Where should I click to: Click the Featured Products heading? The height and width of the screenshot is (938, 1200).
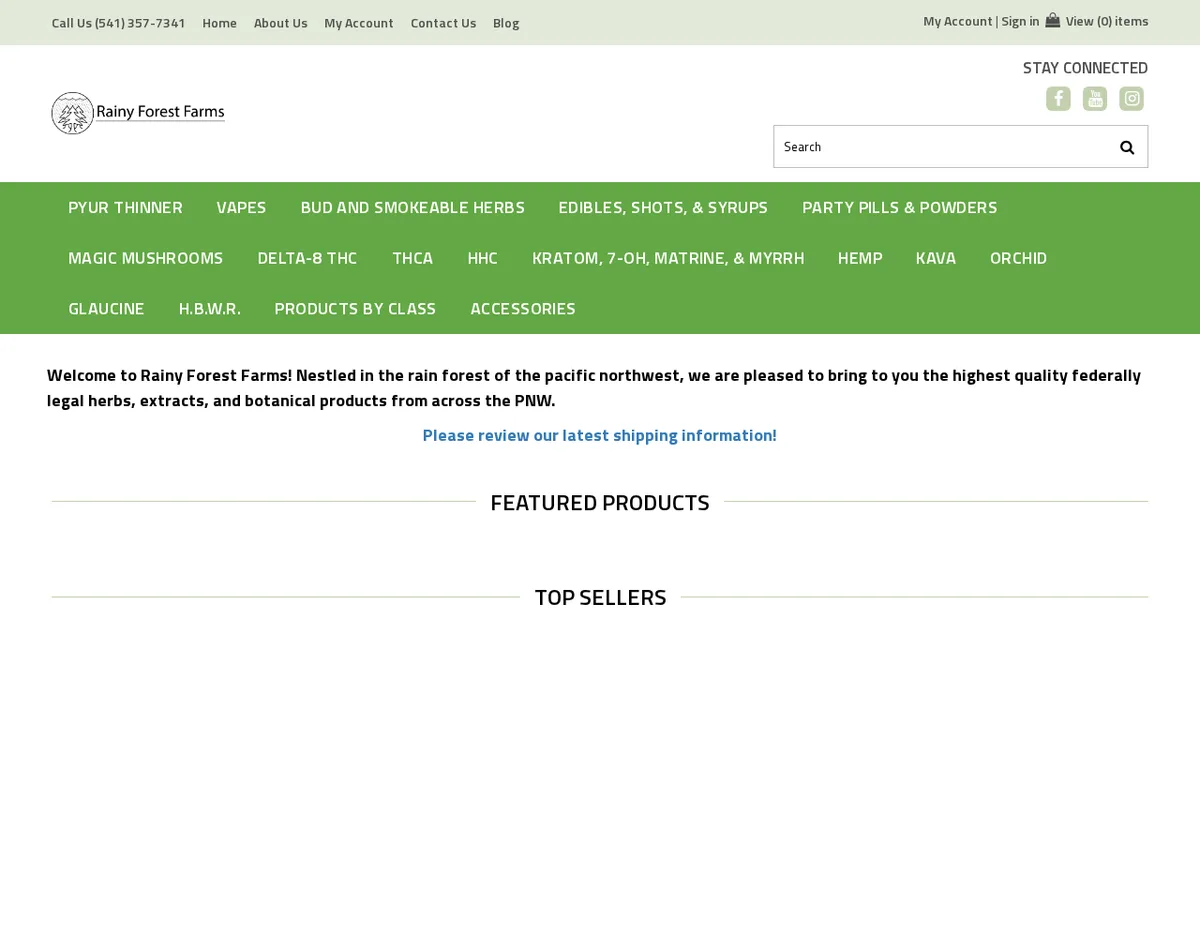click(x=600, y=502)
